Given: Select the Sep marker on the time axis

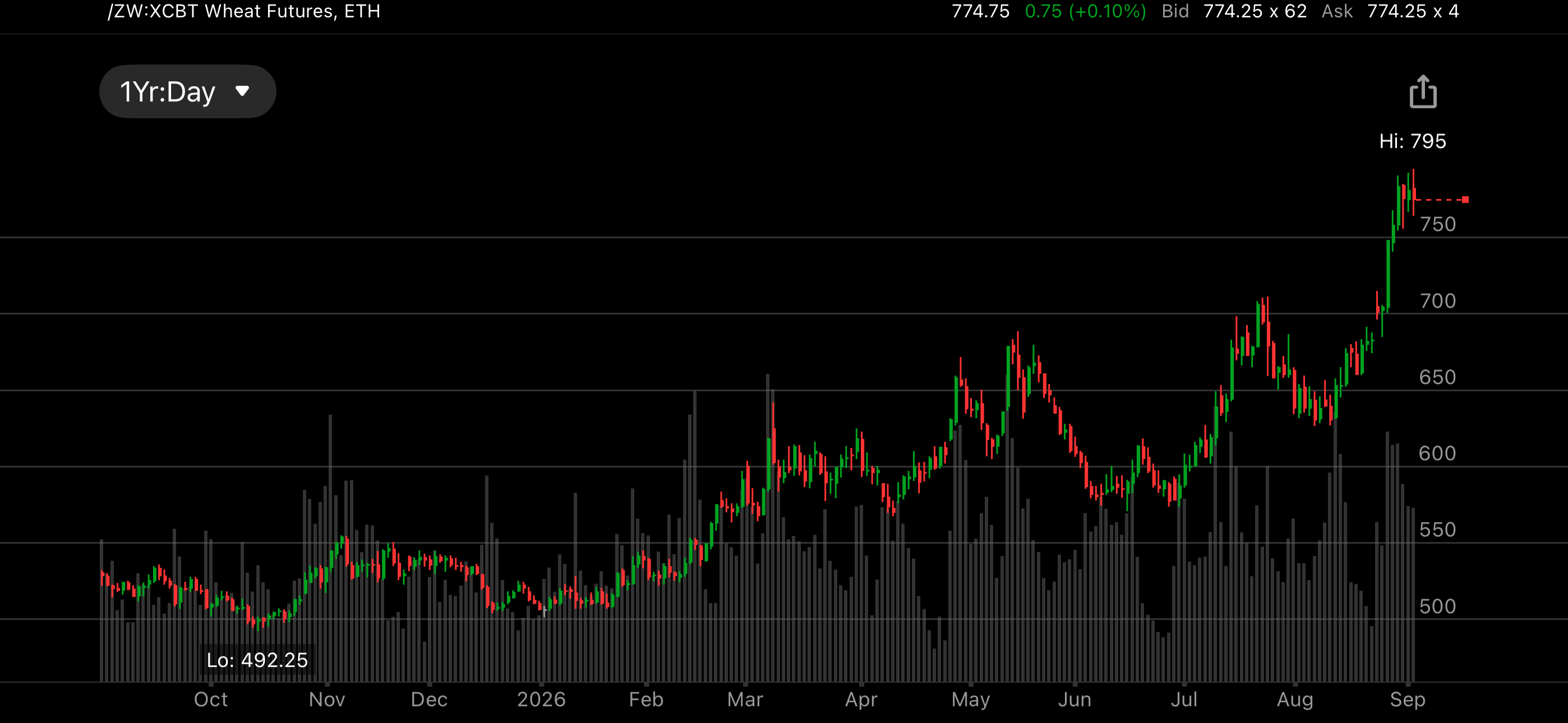Looking at the screenshot, I should coord(1407,700).
